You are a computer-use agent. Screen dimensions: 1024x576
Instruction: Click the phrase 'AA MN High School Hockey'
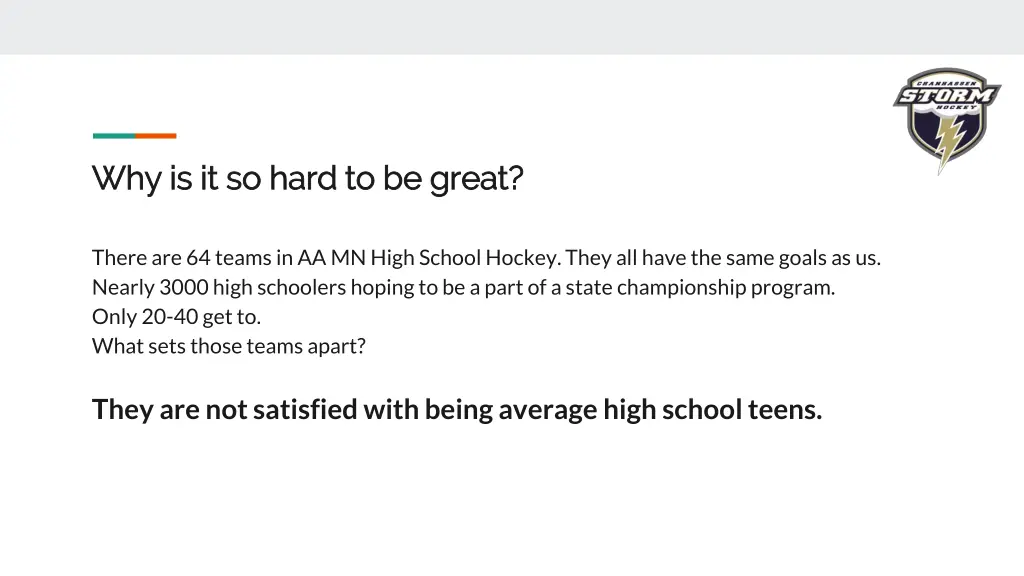tap(428, 258)
